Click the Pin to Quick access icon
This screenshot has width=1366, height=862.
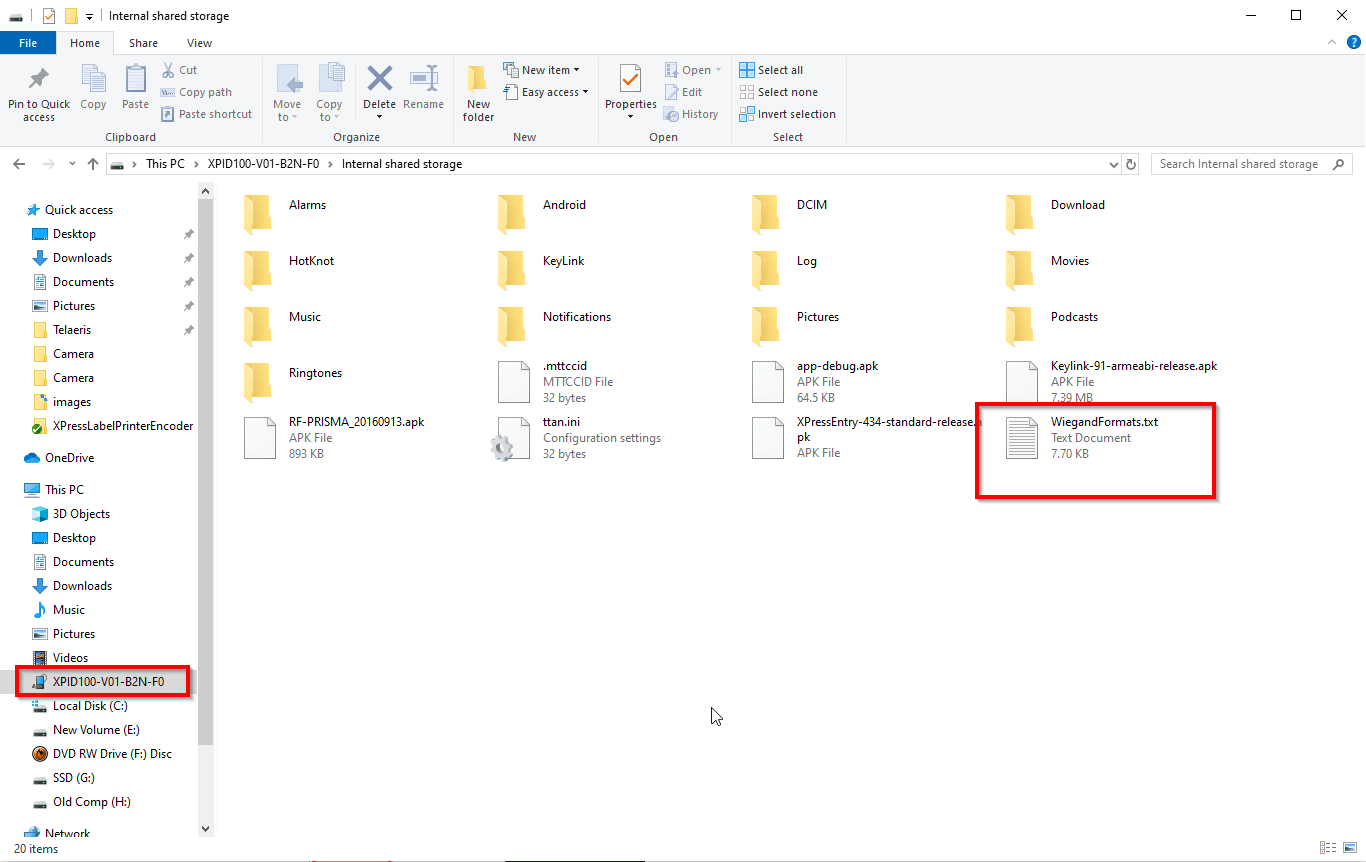[x=39, y=80]
